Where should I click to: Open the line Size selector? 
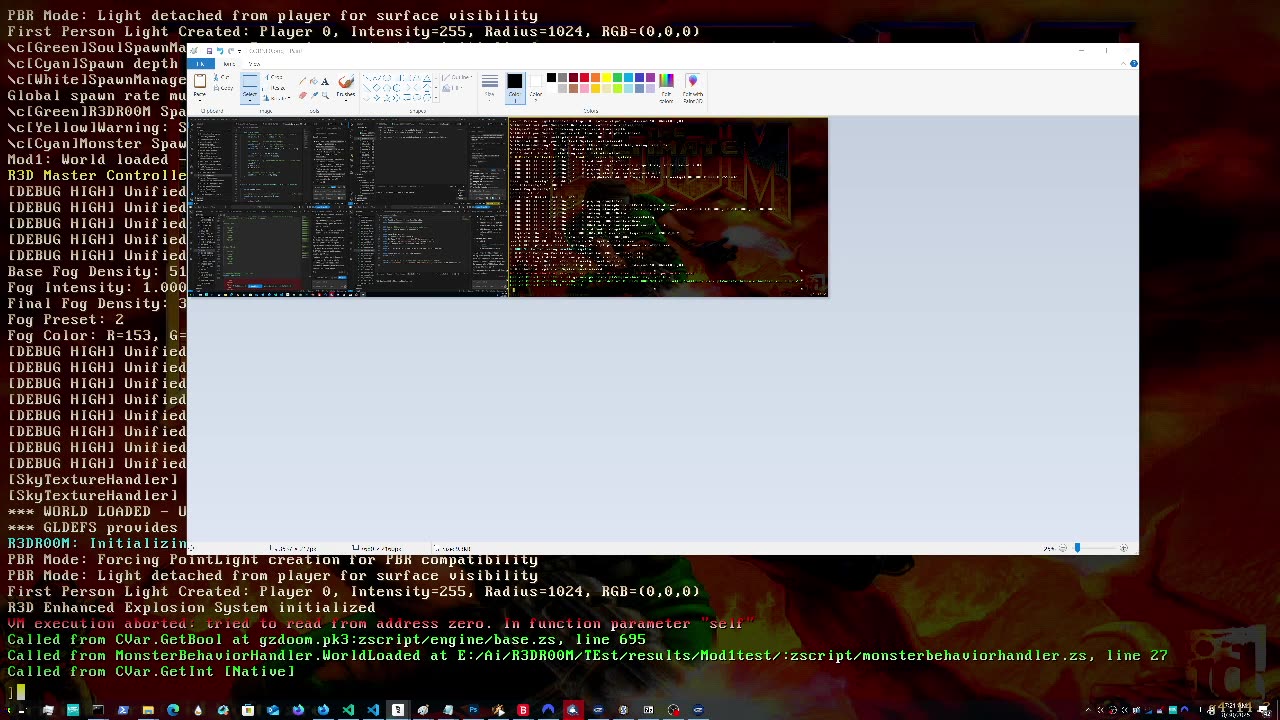pos(489,86)
